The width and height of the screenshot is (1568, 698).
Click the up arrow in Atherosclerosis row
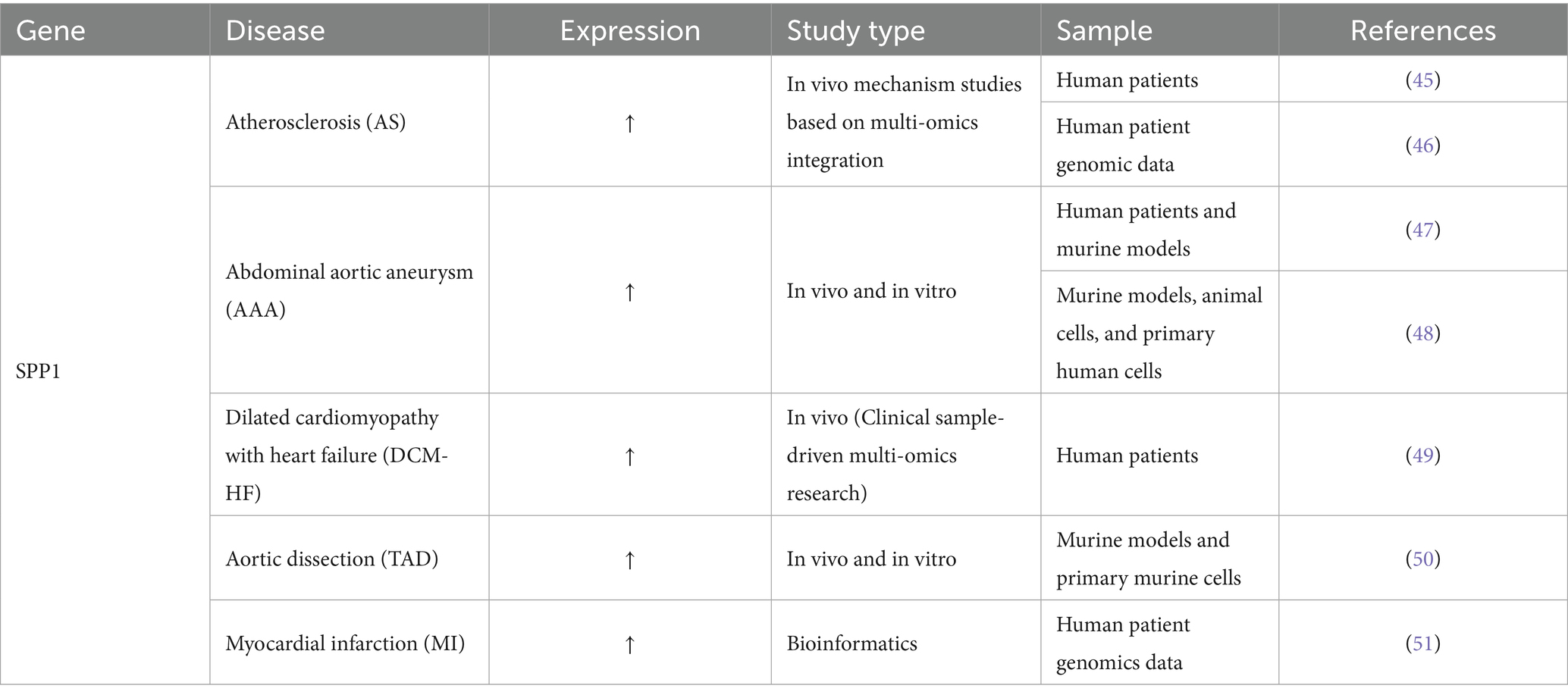(x=629, y=124)
